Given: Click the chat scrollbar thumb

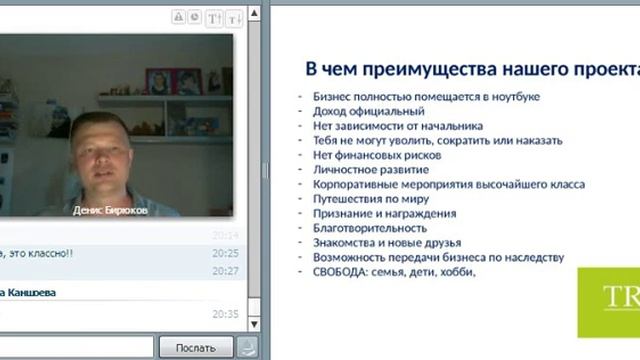Looking at the screenshot, I should (x=254, y=307).
